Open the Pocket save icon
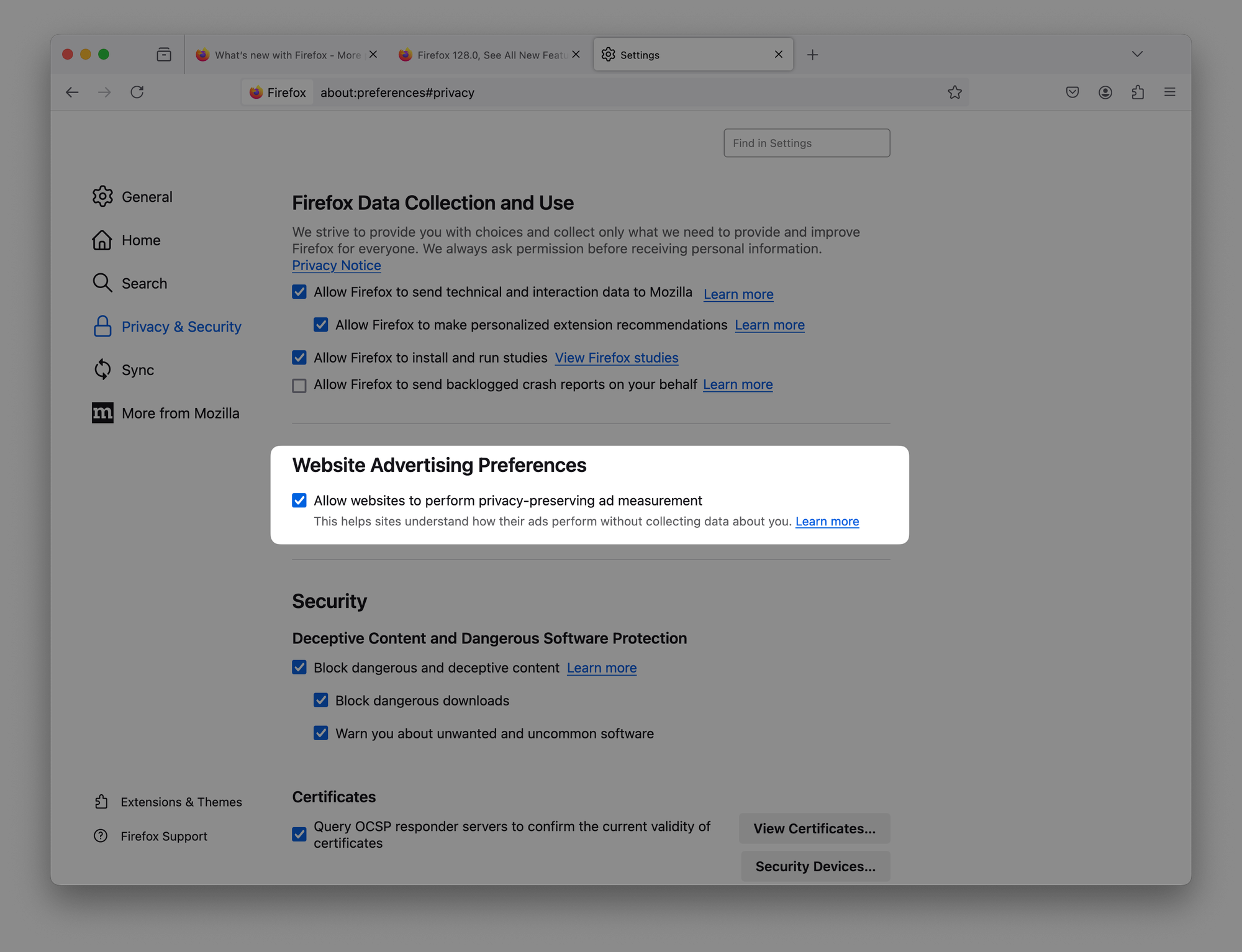 point(1072,93)
